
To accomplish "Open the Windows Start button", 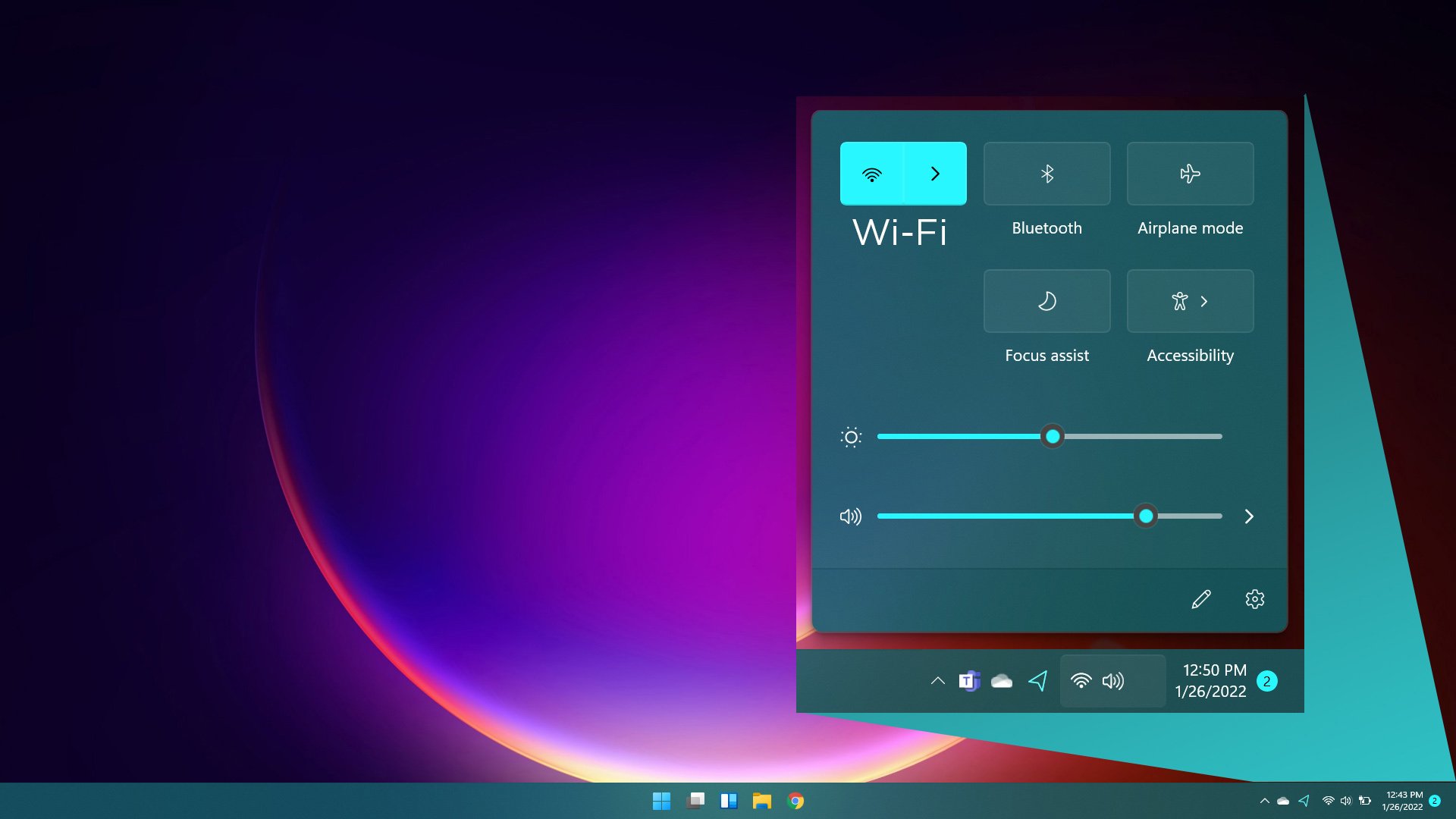I will pos(661,801).
